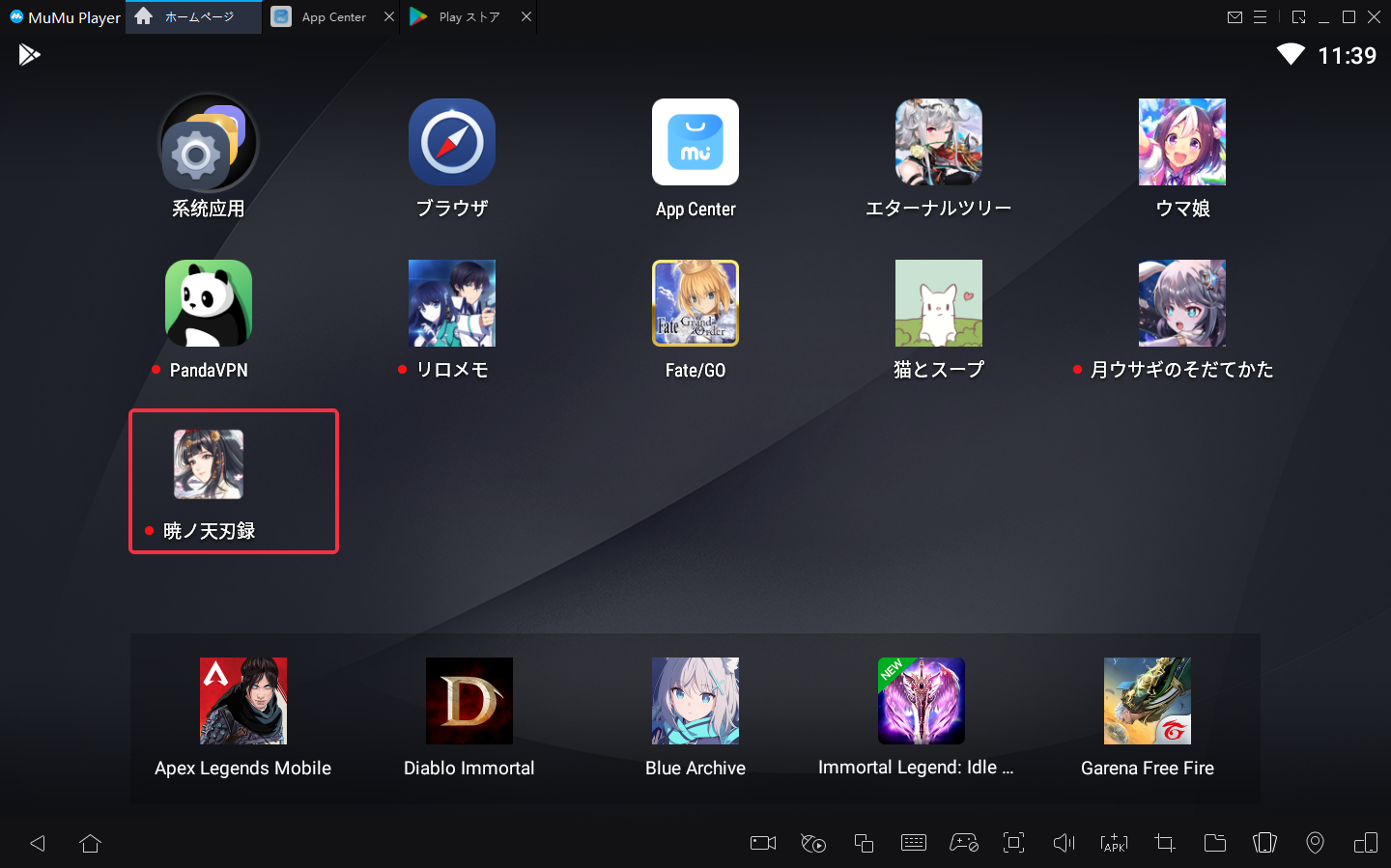Open the volume control
This screenshot has height=868, width=1391.
(1065, 843)
